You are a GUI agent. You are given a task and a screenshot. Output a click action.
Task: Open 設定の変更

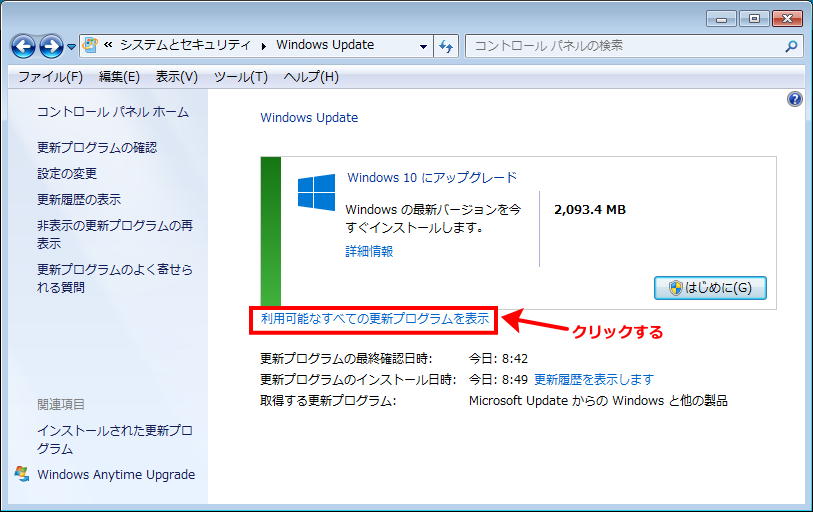coord(67,174)
